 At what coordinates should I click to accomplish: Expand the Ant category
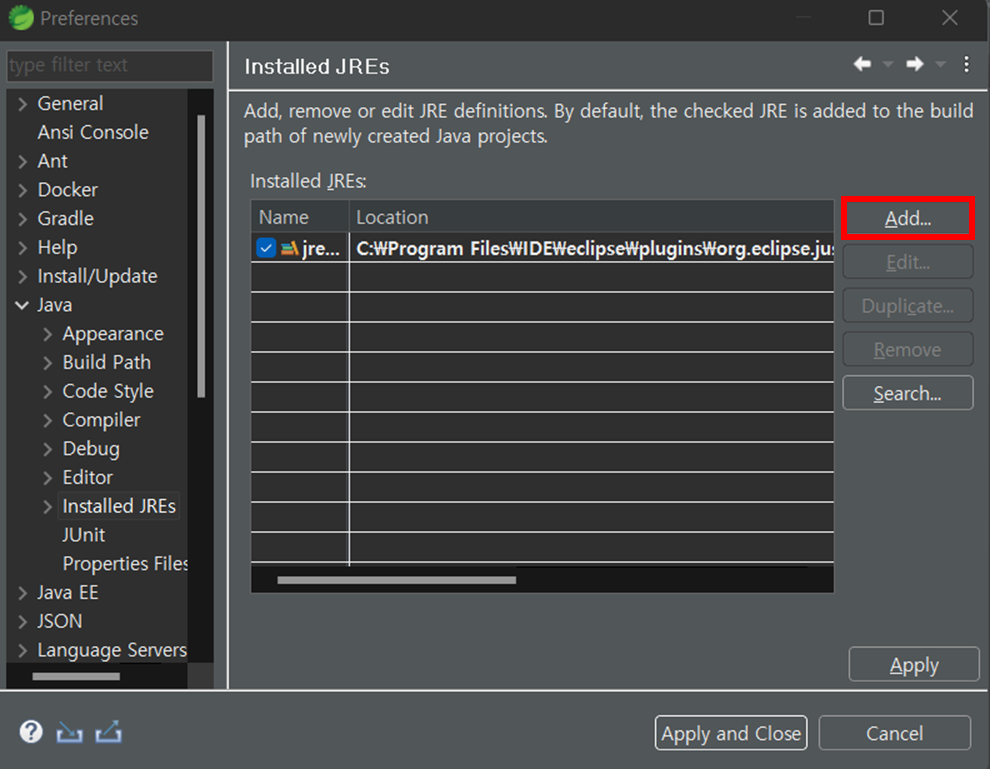click(23, 161)
